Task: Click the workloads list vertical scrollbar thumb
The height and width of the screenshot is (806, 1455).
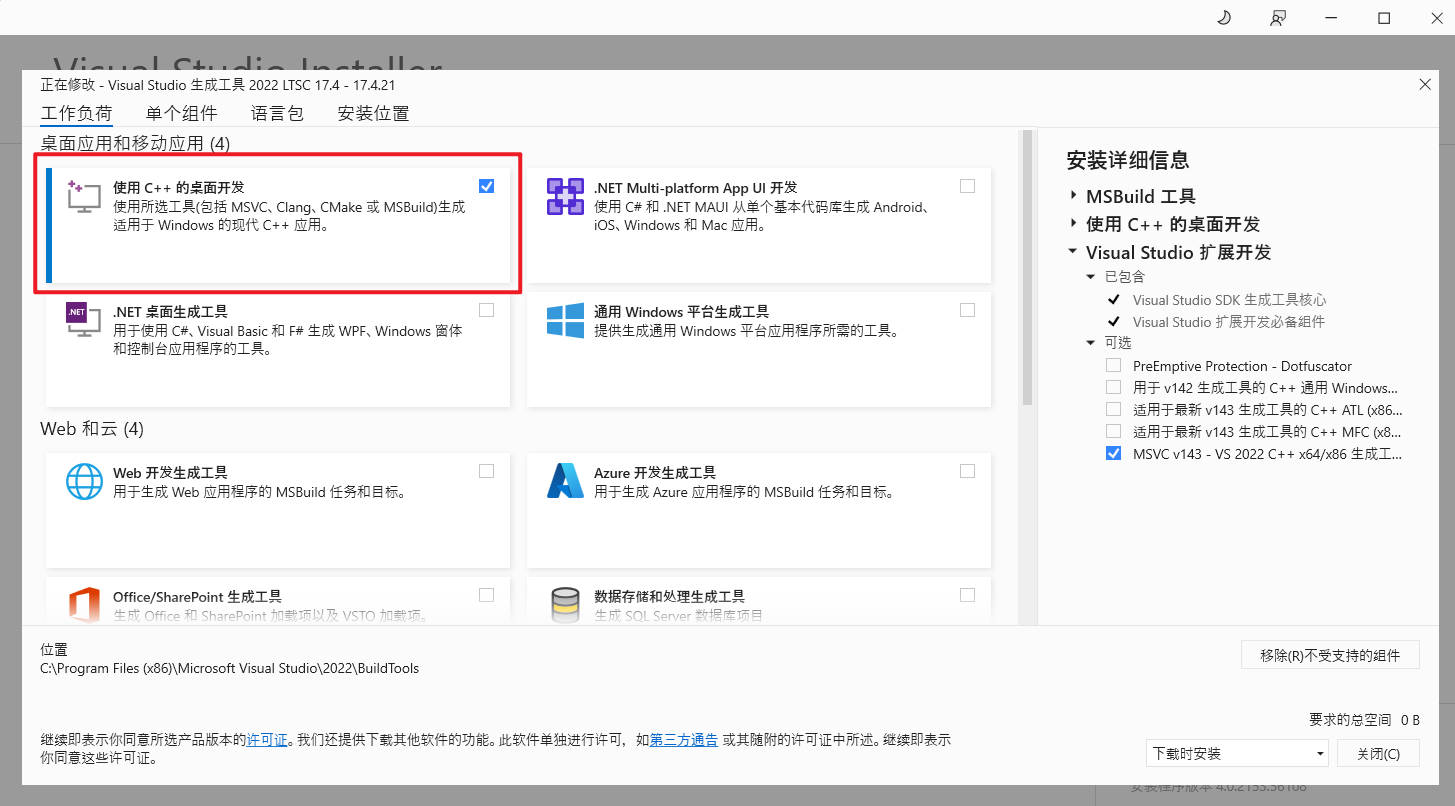Action: pyautogui.click(x=1026, y=267)
